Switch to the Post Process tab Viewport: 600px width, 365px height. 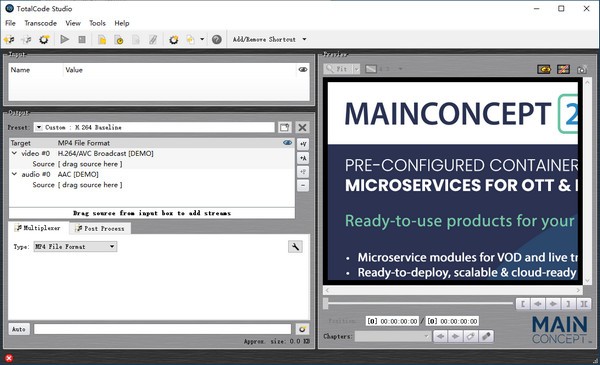tap(100, 228)
